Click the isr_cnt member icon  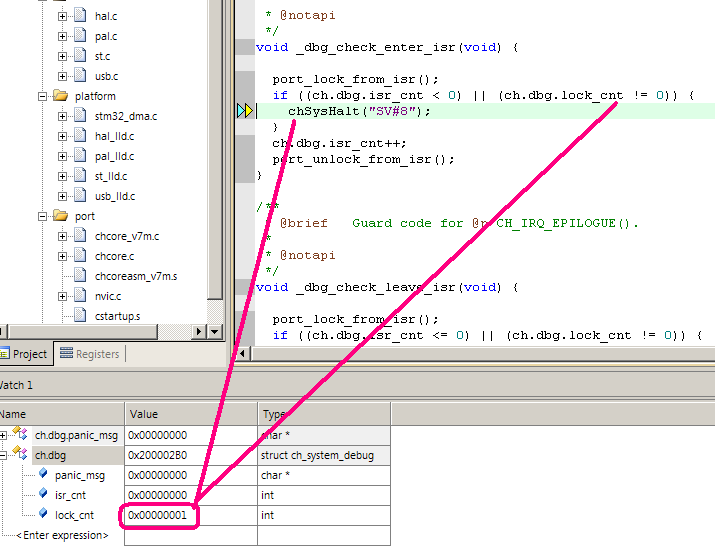(x=43, y=494)
